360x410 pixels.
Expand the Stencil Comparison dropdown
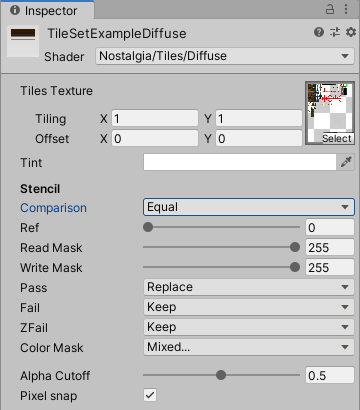point(249,207)
